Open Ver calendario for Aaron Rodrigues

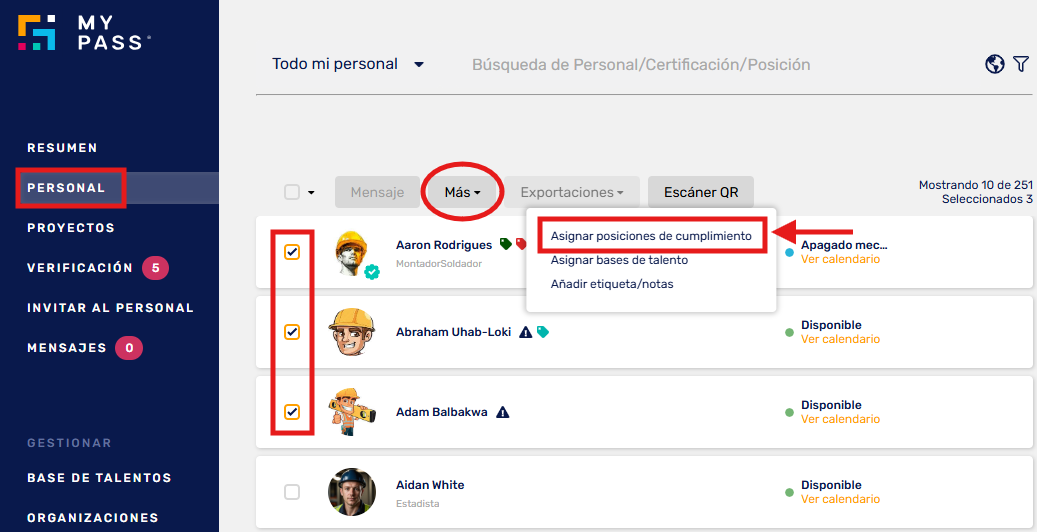tap(841, 259)
